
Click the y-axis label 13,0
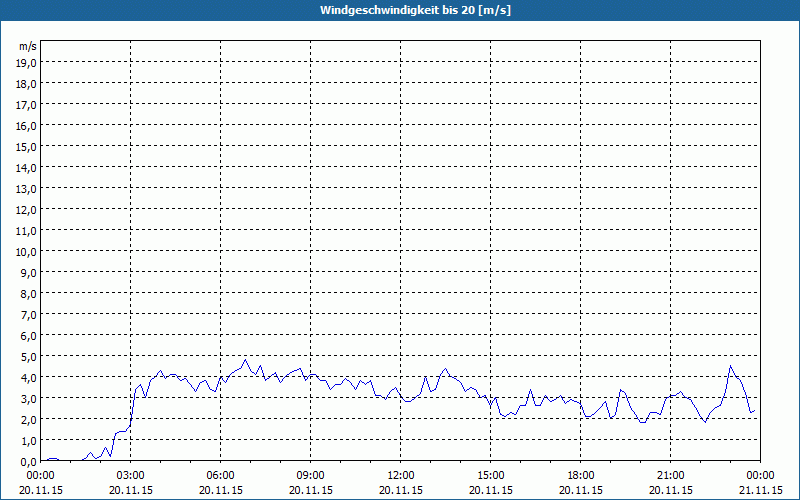(28, 189)
